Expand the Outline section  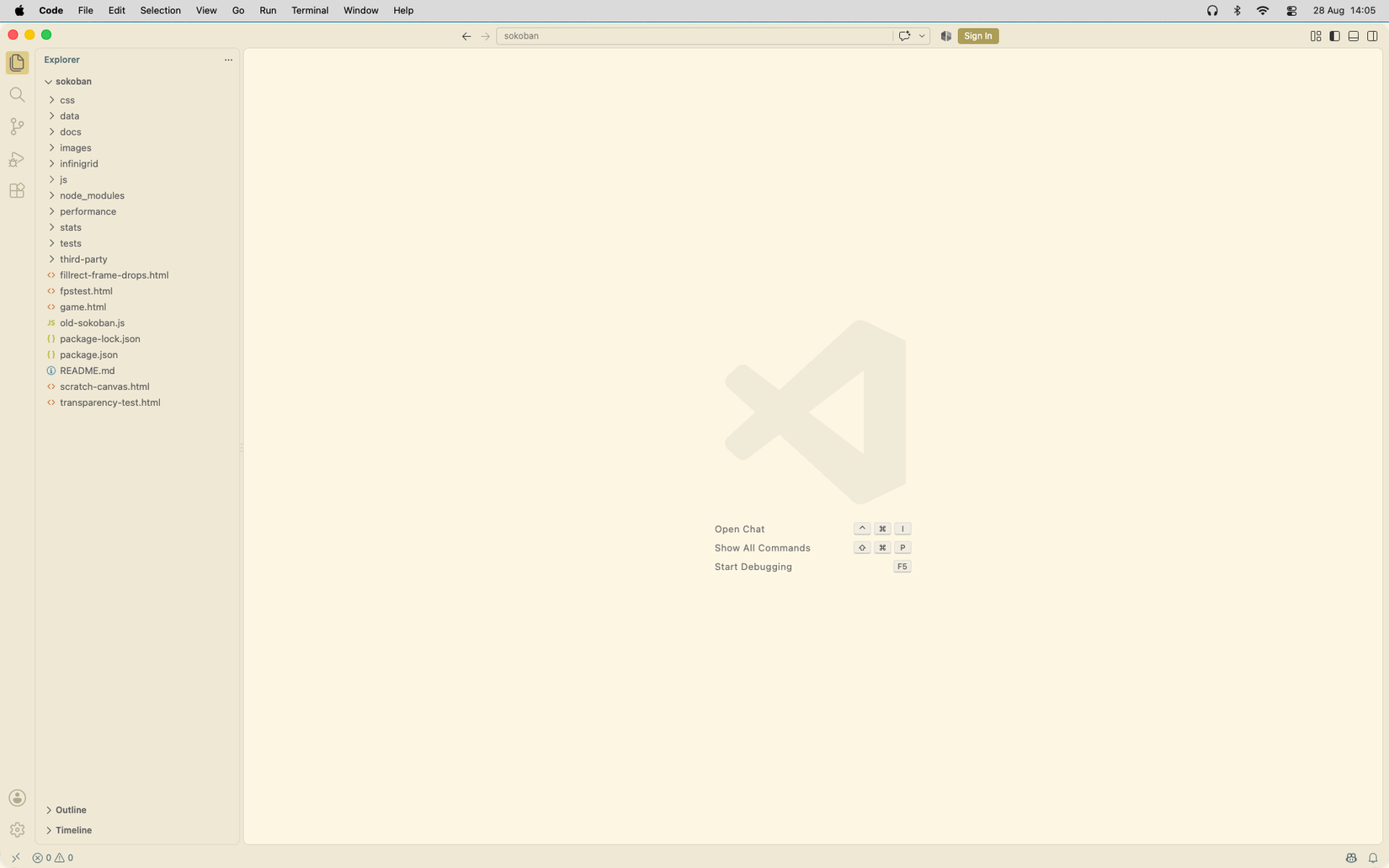[x=137, y=810]
